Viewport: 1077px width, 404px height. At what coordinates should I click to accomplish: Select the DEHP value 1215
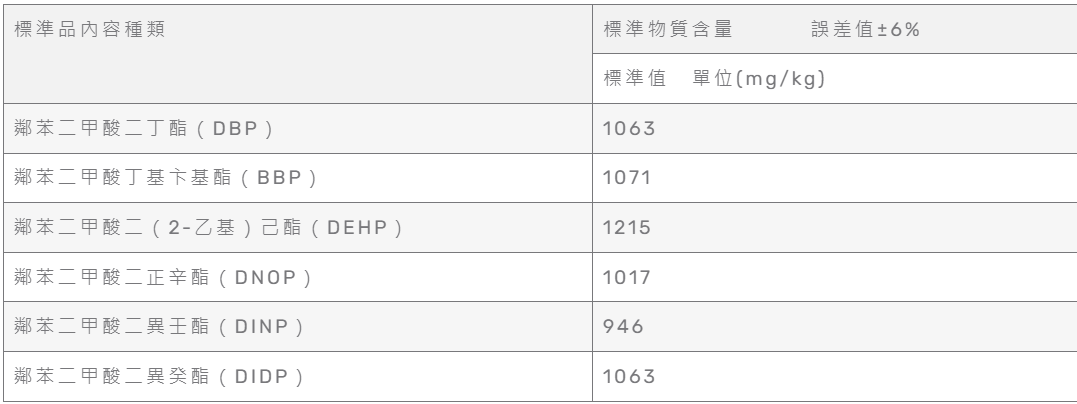(x=626, y=227)
